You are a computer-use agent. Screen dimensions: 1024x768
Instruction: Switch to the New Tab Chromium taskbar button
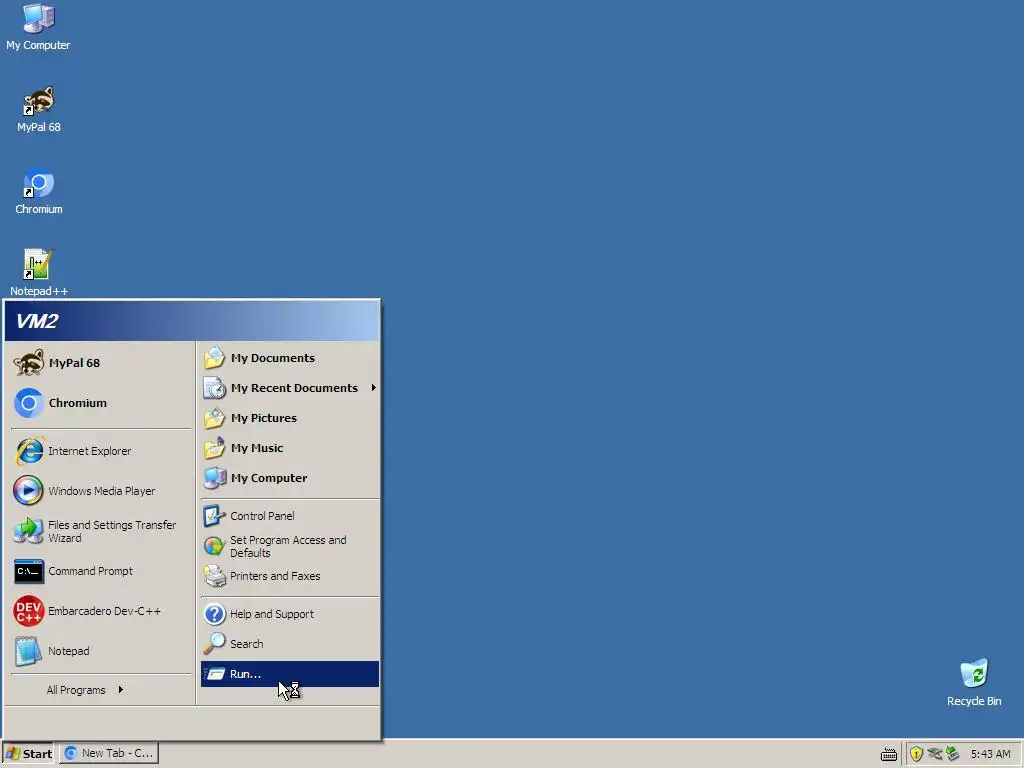pos(109,754)
